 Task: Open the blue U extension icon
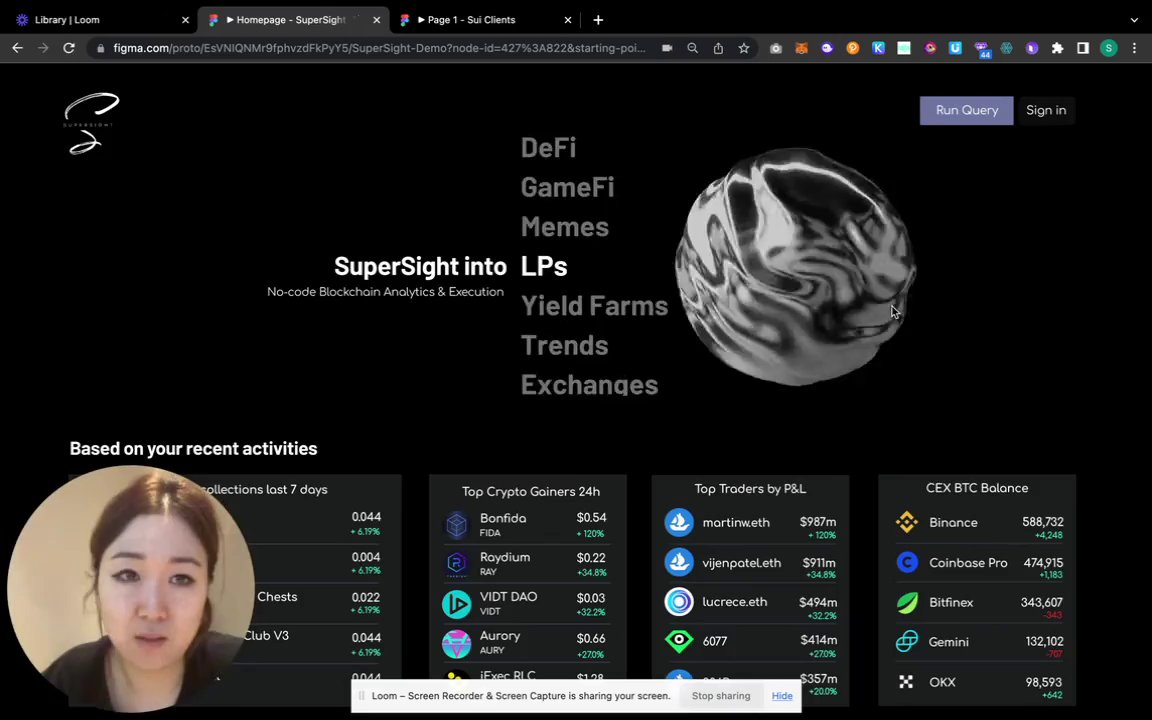click(x=955, y=48)
